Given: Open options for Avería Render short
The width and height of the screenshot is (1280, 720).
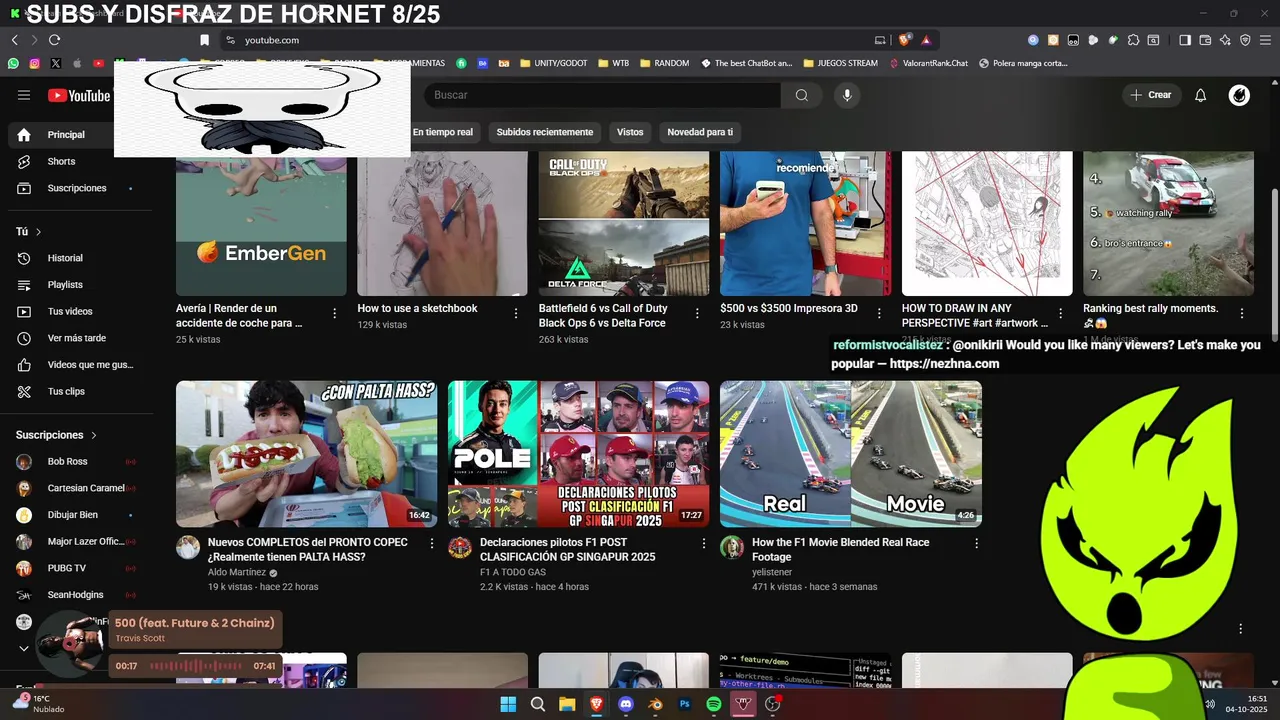Looking at the screenshot, I should pyautogui.click(x=334, y=314).
